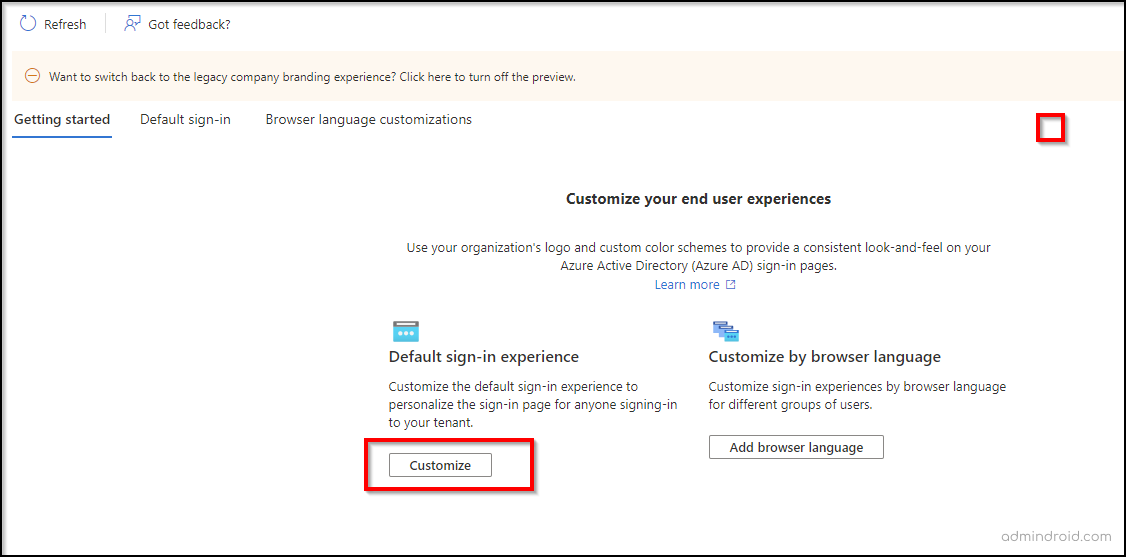Click the Got feedback person icon
Image resolution: width=1126 pixels, height=557 pixels.
point(131,24)
